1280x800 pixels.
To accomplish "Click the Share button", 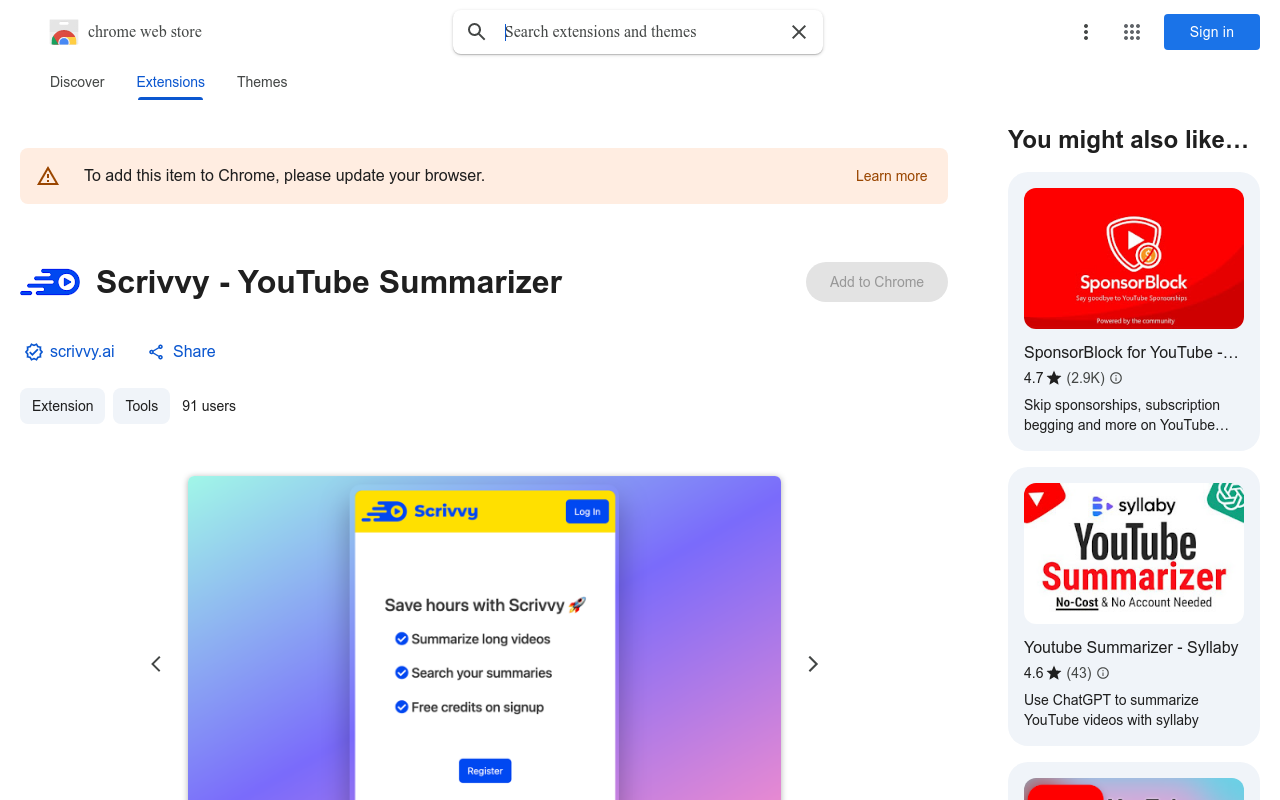I will point(182,352).
